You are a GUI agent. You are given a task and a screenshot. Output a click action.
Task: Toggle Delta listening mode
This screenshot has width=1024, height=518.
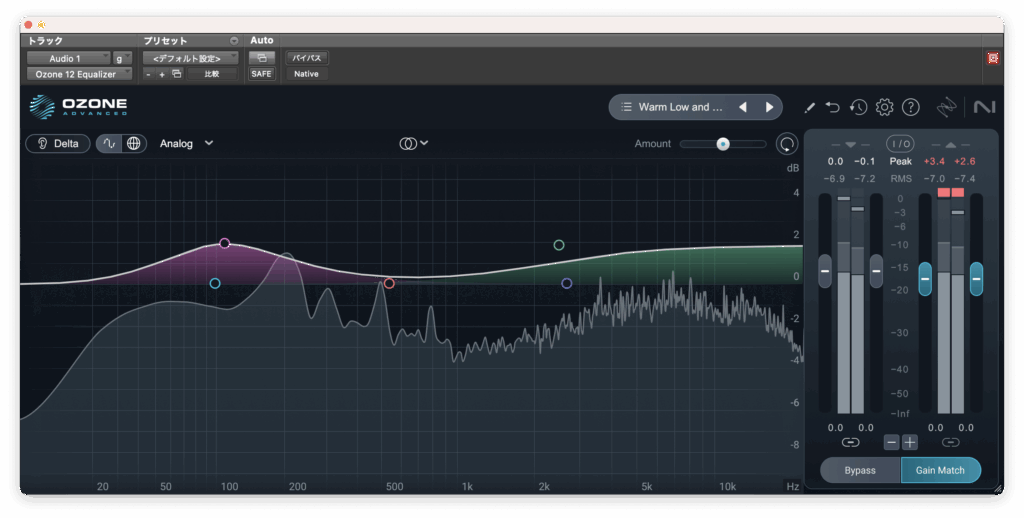tap(58, 143)
